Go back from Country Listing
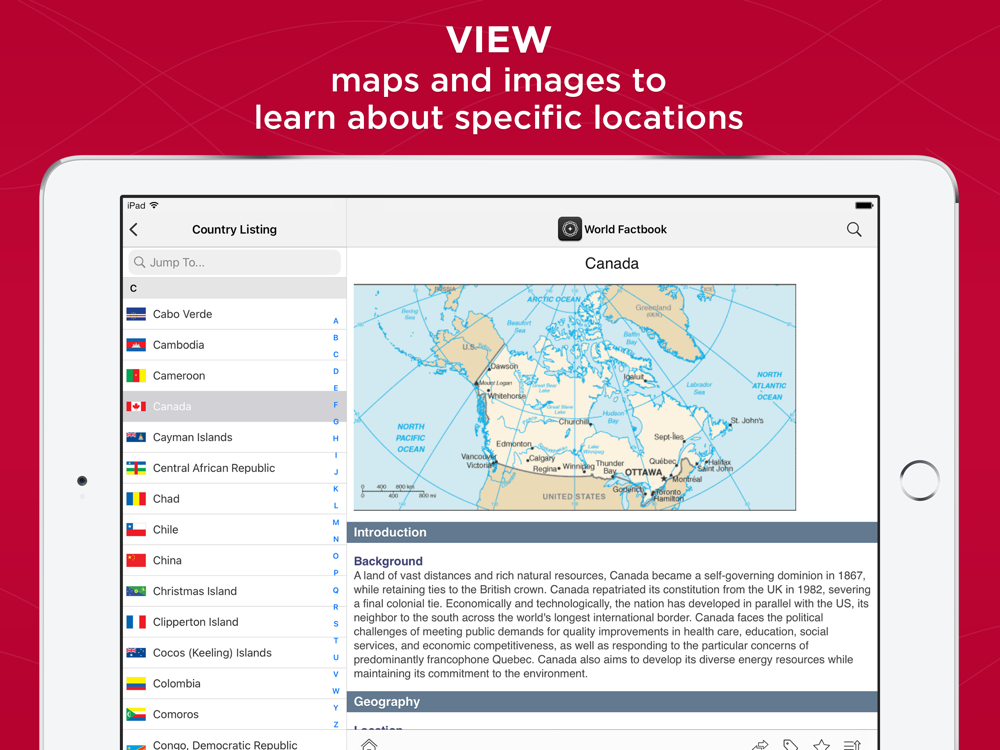The image size is (1000, 750). tap(133, 230)
